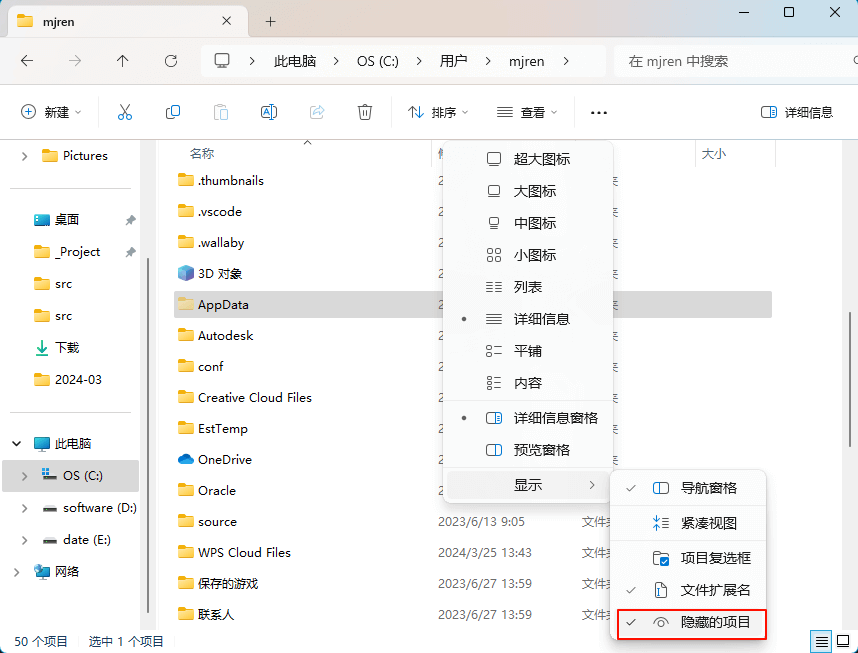The image size is (858, 653).
Task: Click the Copy icon in toolbar
Action: pos(173,112)
